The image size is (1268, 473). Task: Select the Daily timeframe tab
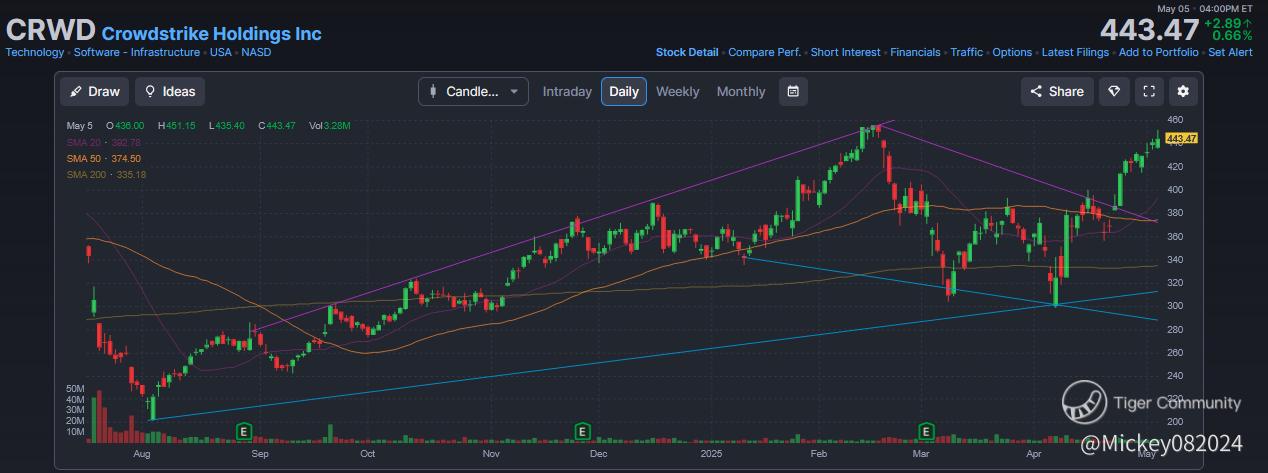(x=624, y=91)
